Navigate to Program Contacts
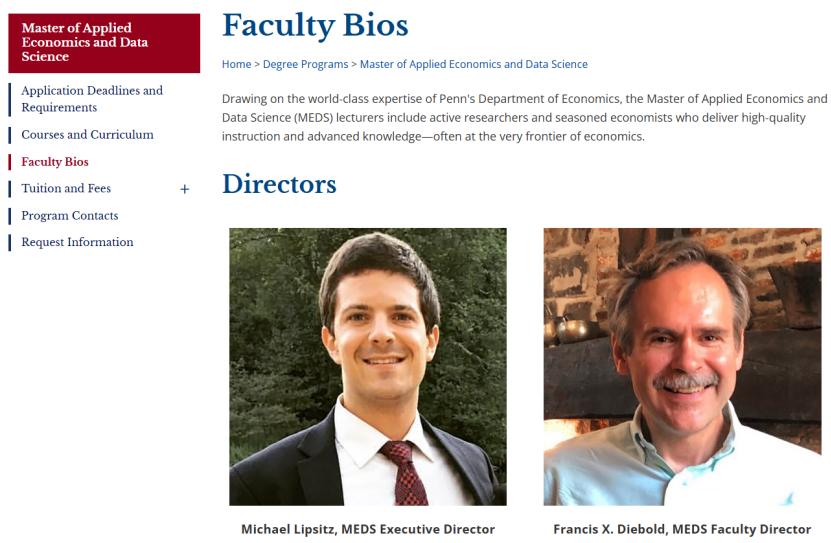 tap(70, 216)
